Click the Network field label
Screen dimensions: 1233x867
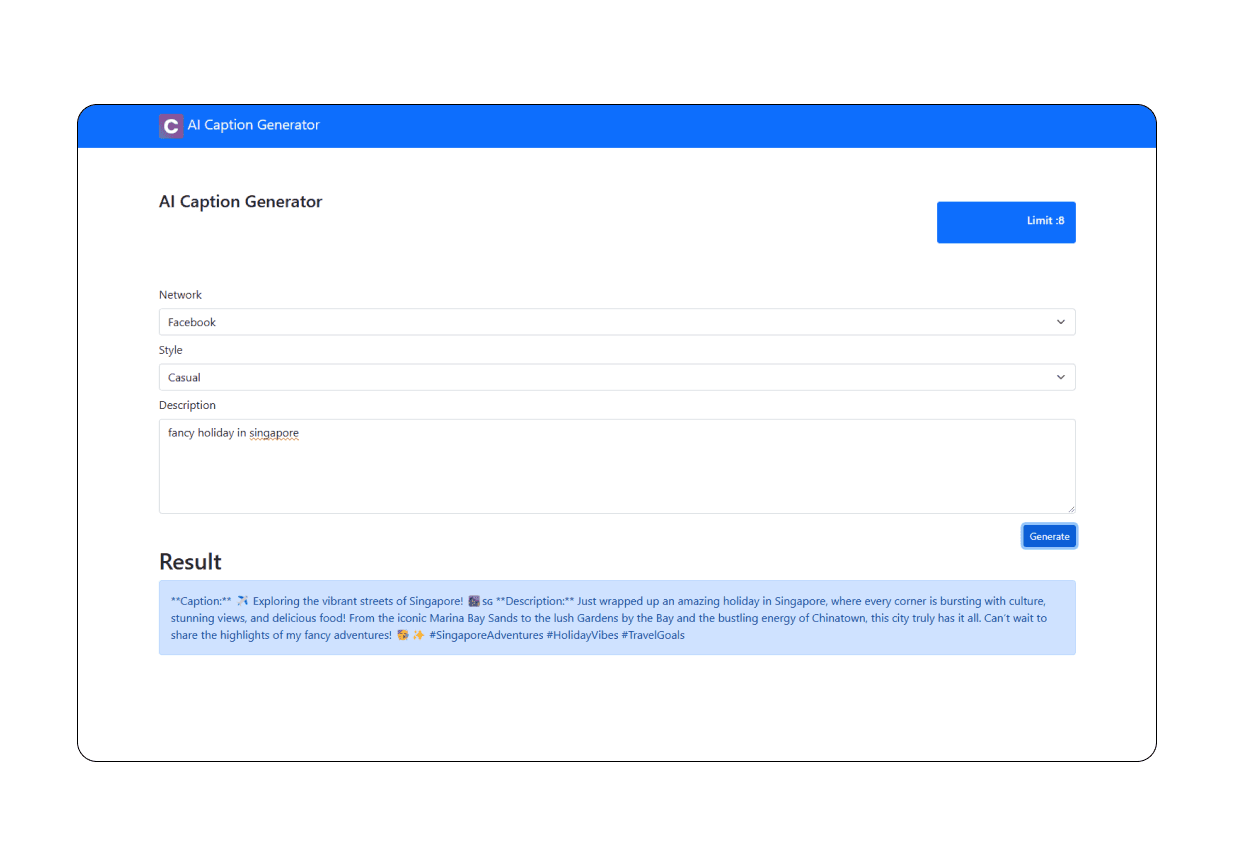[x=180, y=295]
